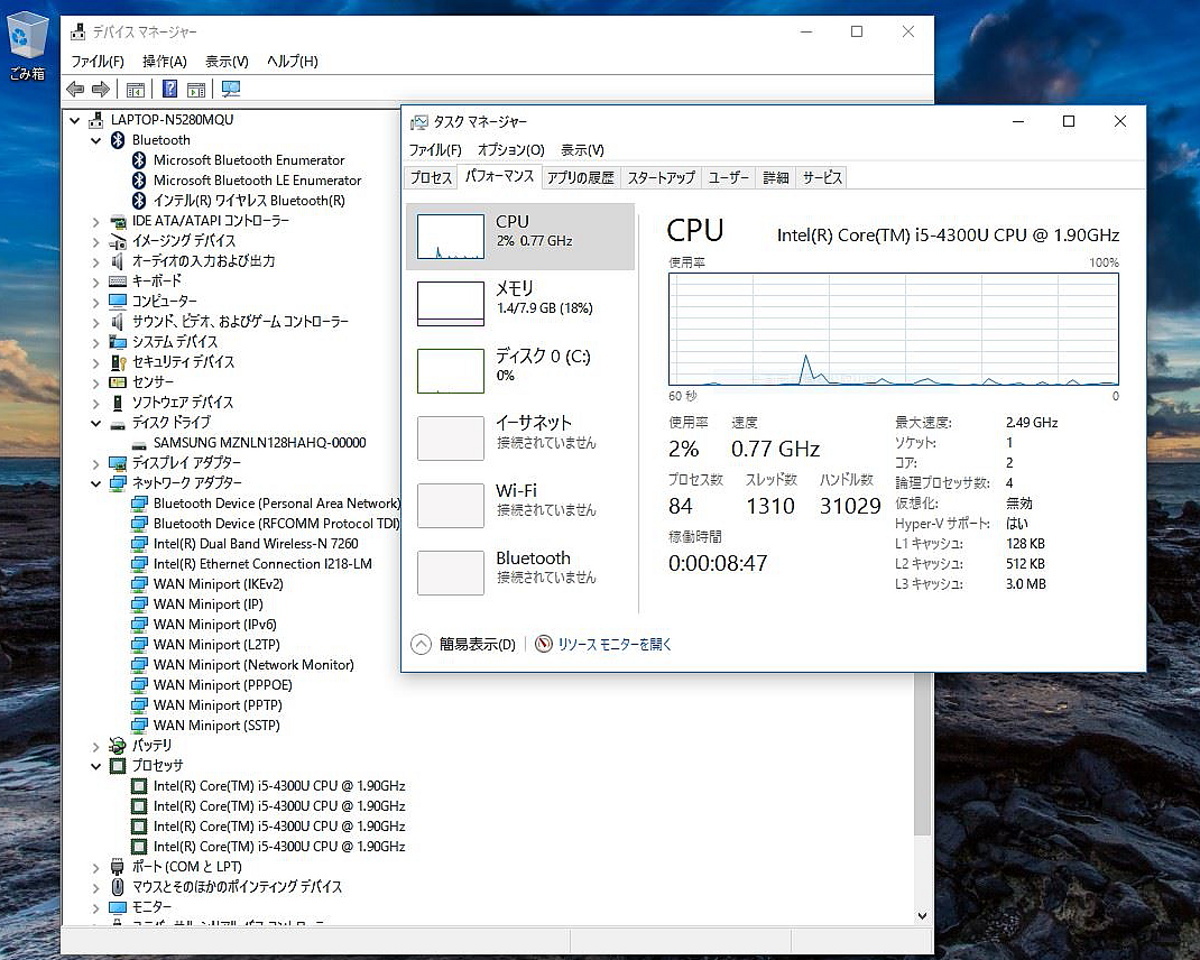Select WAN Miniport (IKEv2) entry
This screenshot has height=960, width=1200.
(x=218, y=584)
